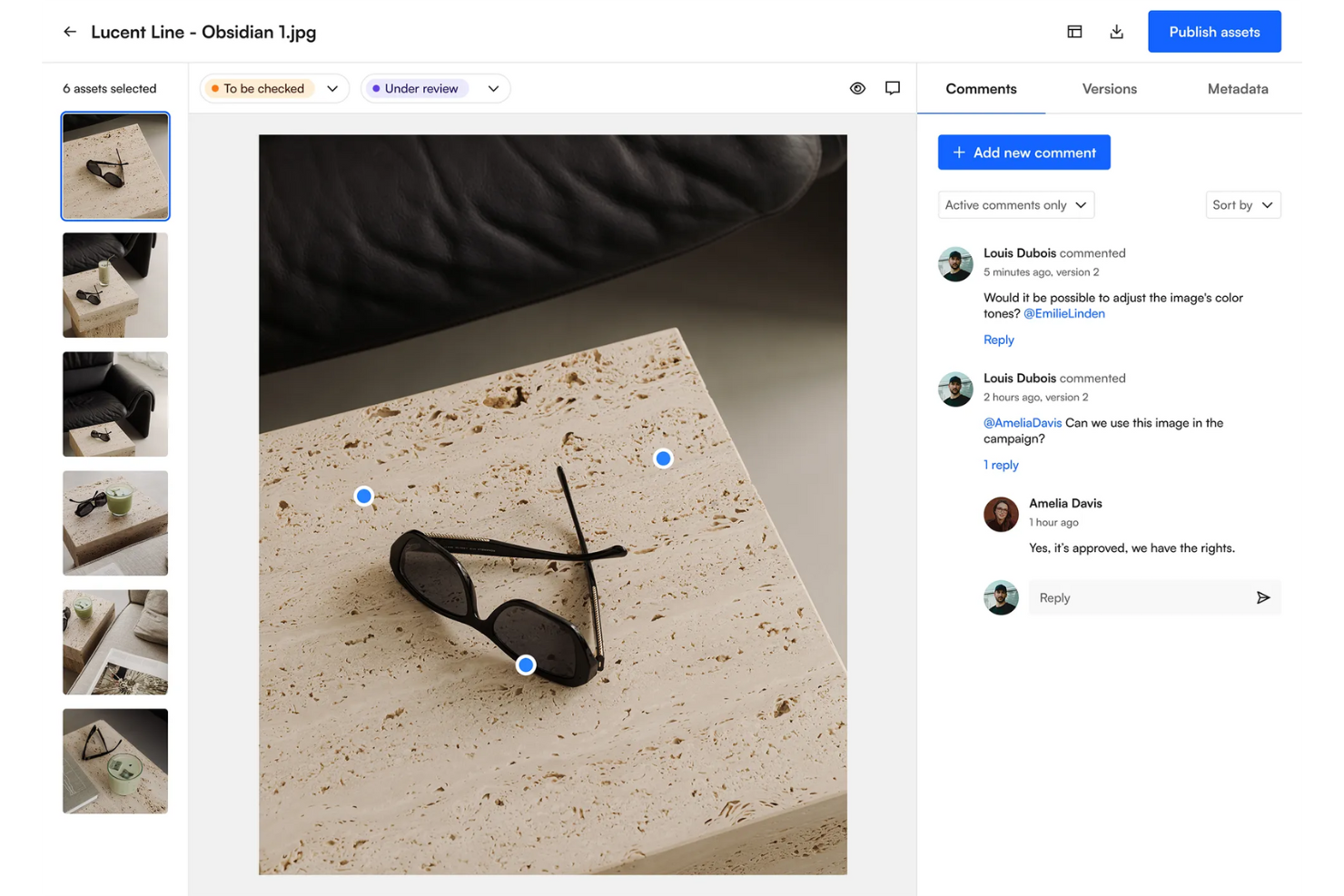Viewport: 1344px width, 896px height.
Task: Go back using the left arrow icon
Action: point(70,32)
